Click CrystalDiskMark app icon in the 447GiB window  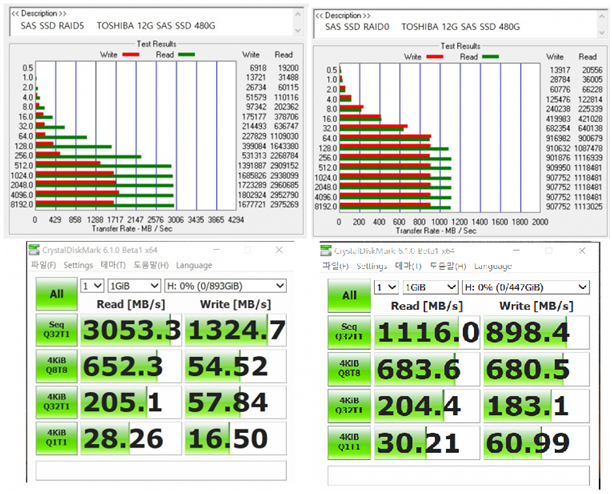pyautogui.click(x=326, y=251)
